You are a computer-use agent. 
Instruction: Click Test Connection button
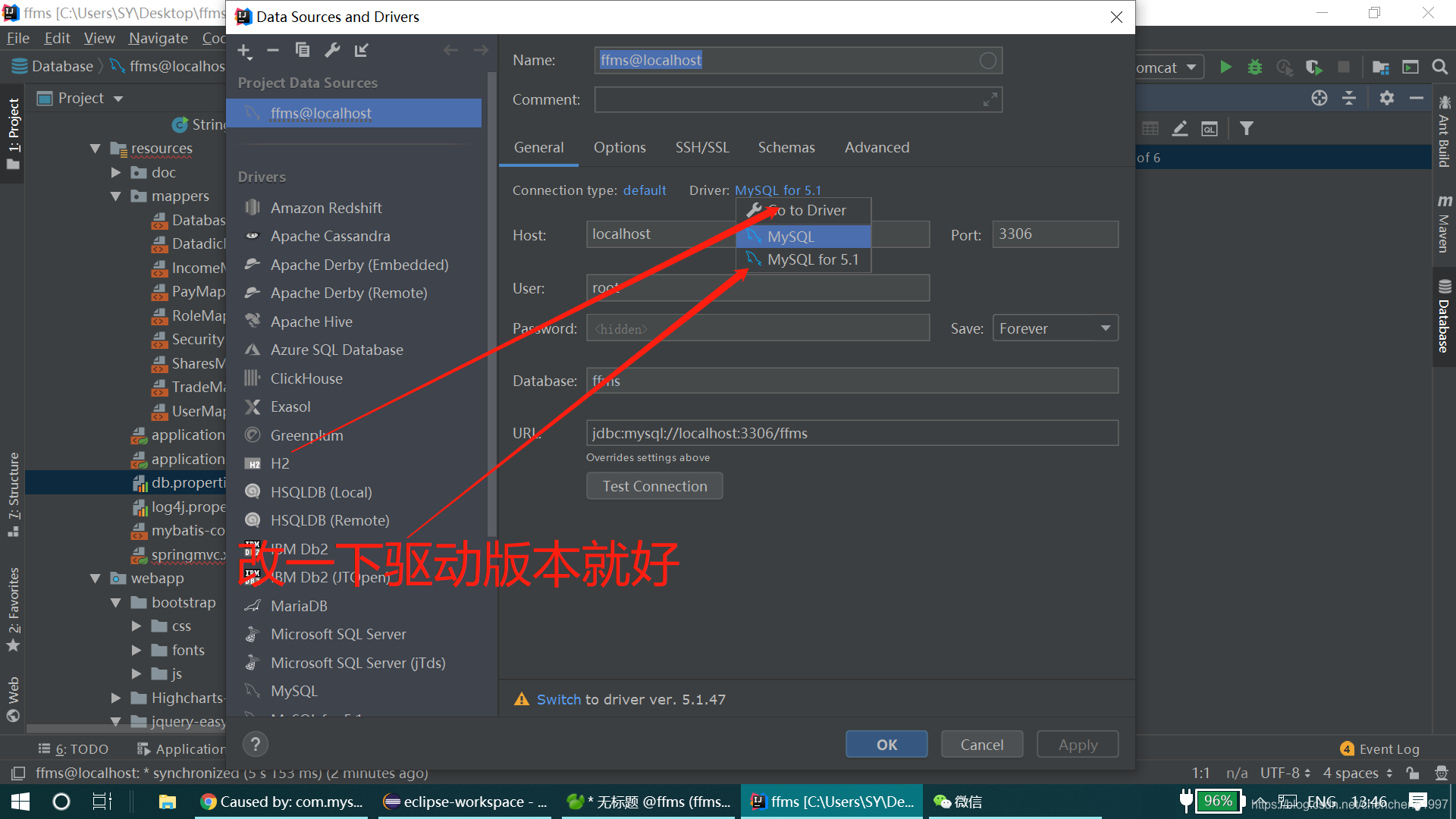coord(654,486)
